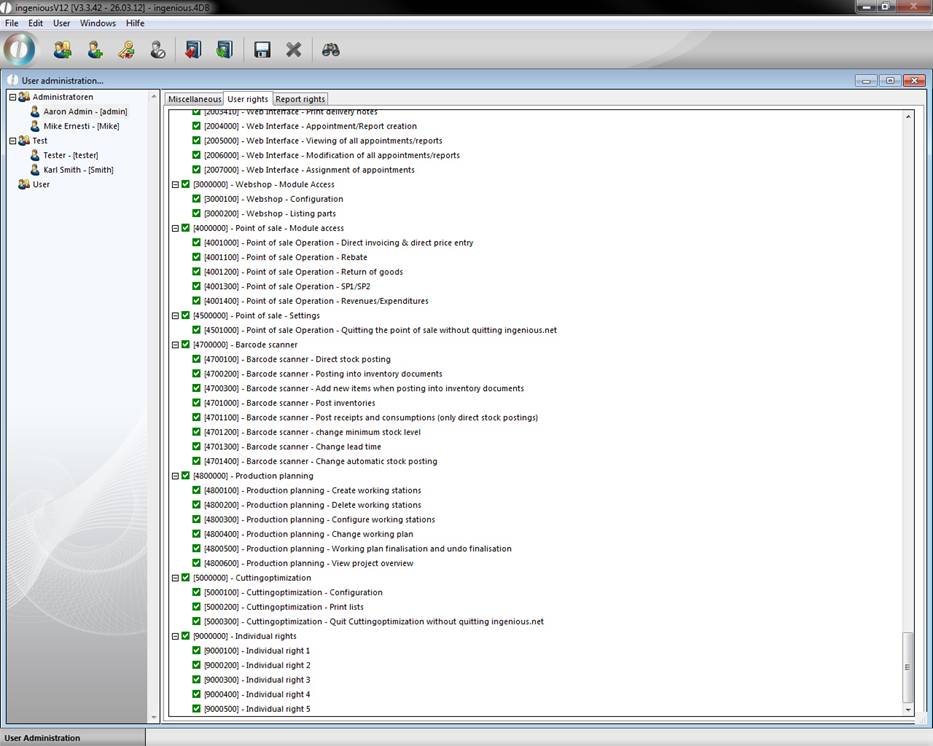Click the rights list scrollbar up arrow
Screen dimensions: 933x746
coord(908,117)
